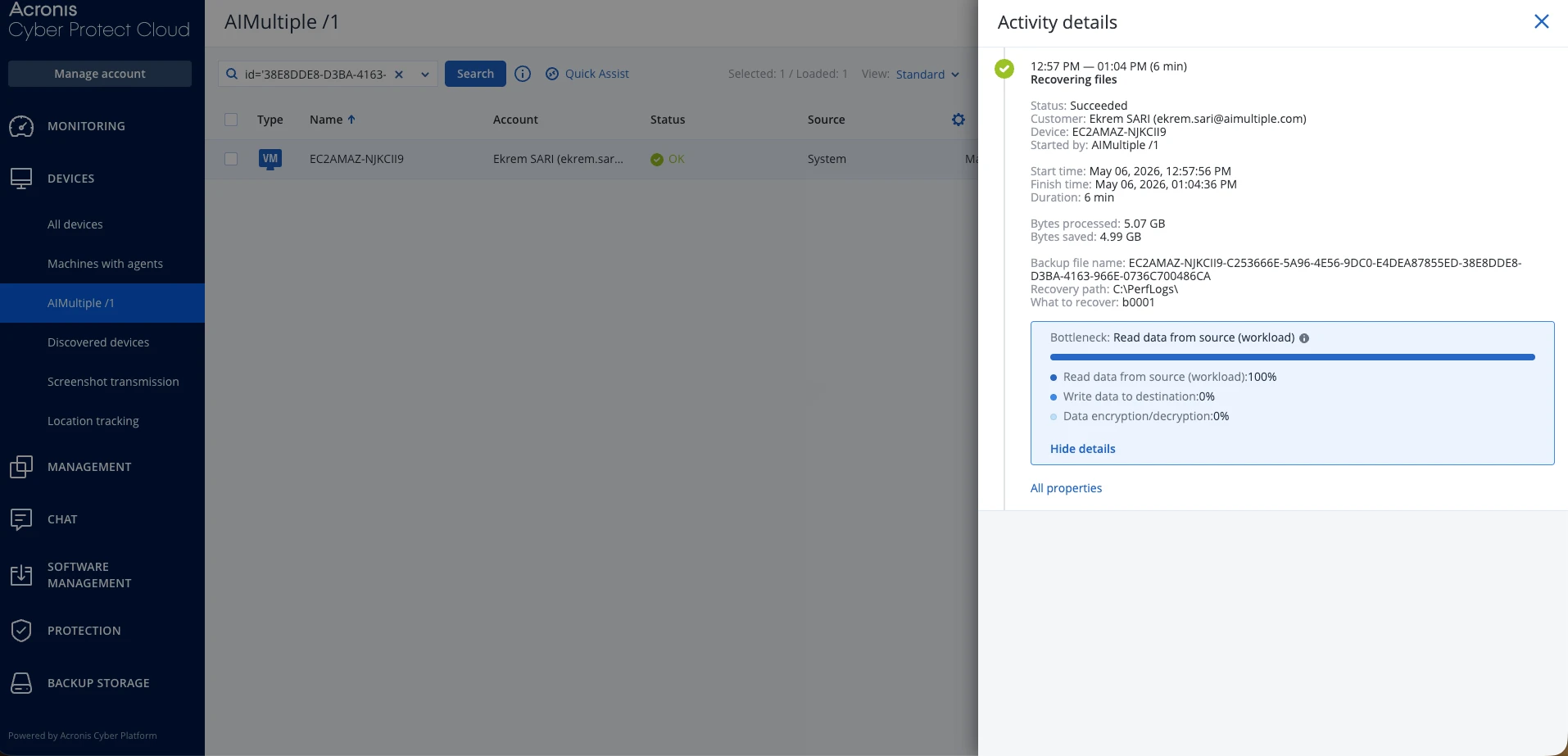The height and width of the screenshot is (756, 1568).
Task: Click the Management section icon
Action: (x=21, y=467)
